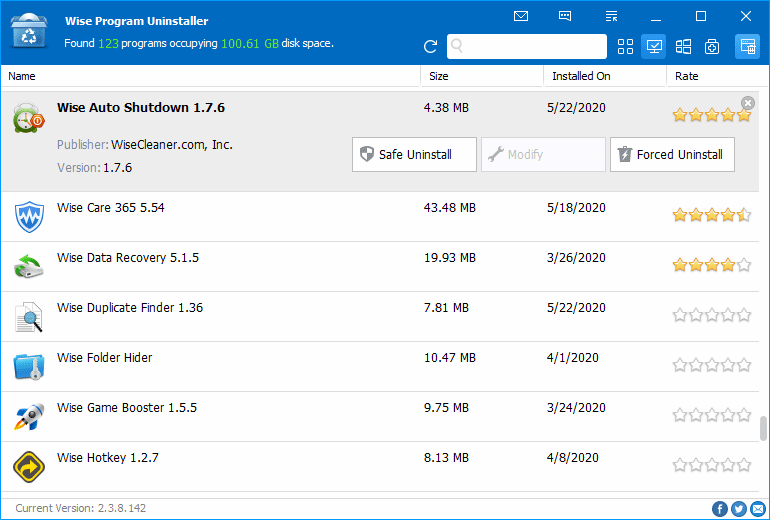The width and height of the screenshot is (770, 520).
Task: Switch to Windows apps view icon
Action: tap(683, 47)
